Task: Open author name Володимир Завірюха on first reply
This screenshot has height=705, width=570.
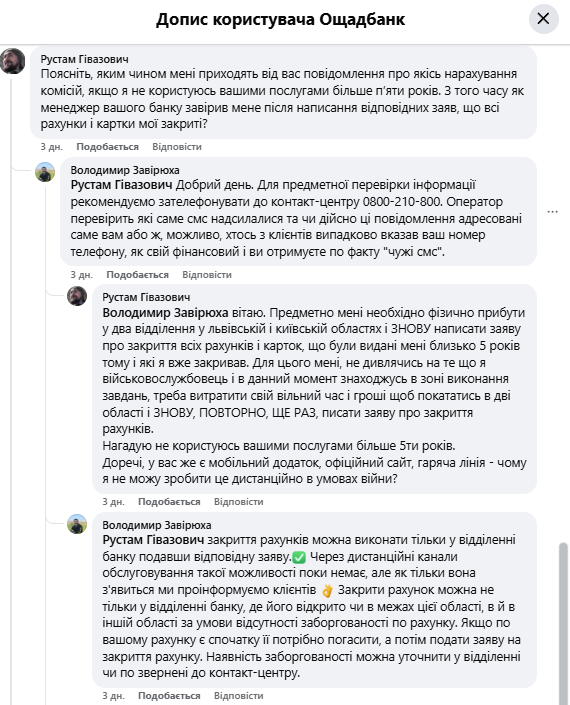Action: click(x=125, y=170)
